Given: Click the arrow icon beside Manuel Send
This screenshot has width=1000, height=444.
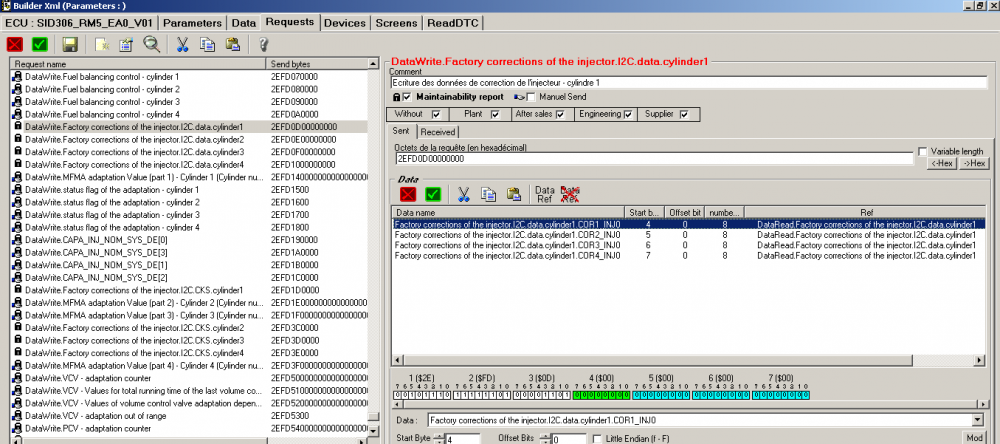Looking at the screenshot, I should coord(519,98).
